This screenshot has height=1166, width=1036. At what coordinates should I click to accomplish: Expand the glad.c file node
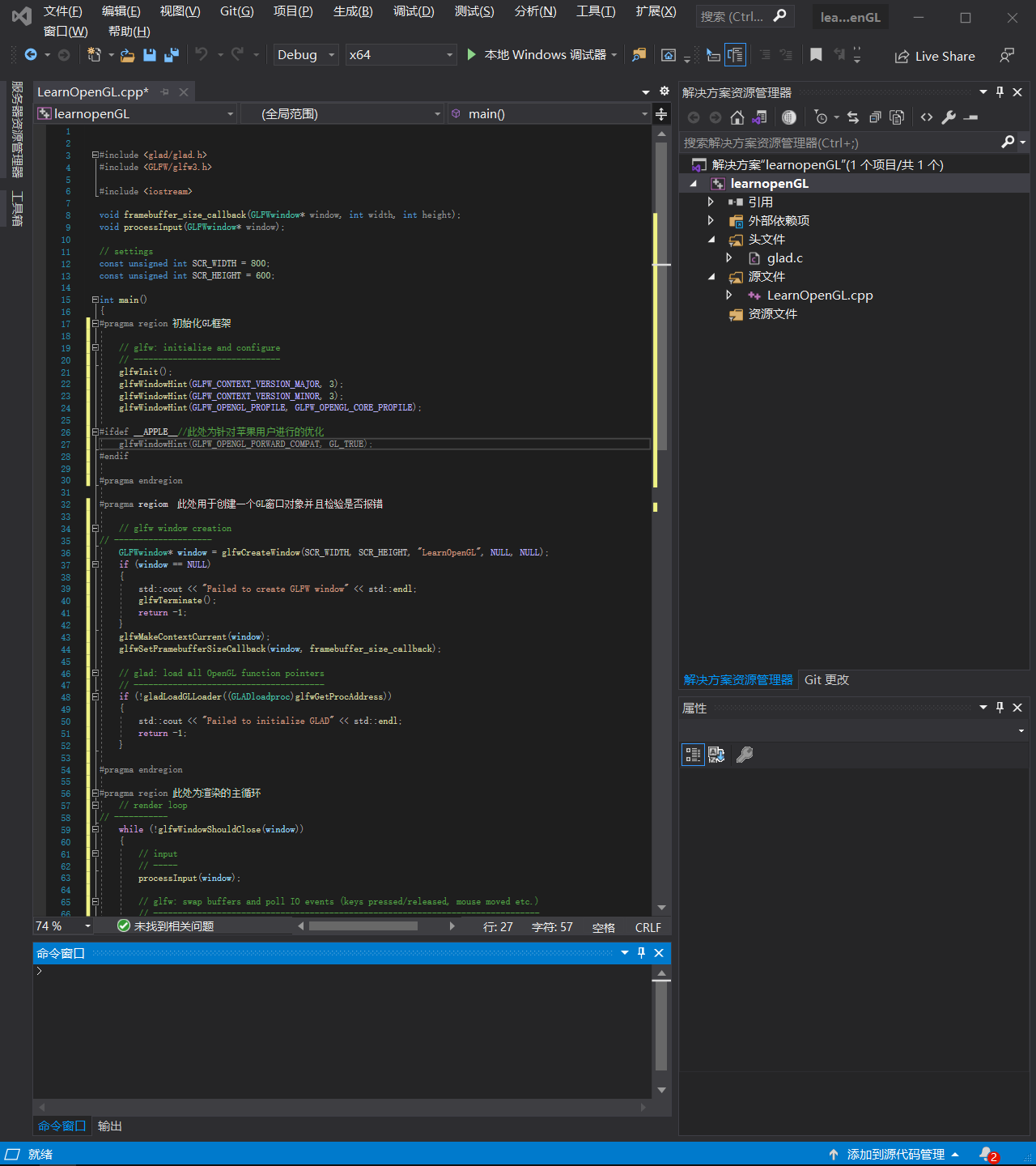point(729,257)
